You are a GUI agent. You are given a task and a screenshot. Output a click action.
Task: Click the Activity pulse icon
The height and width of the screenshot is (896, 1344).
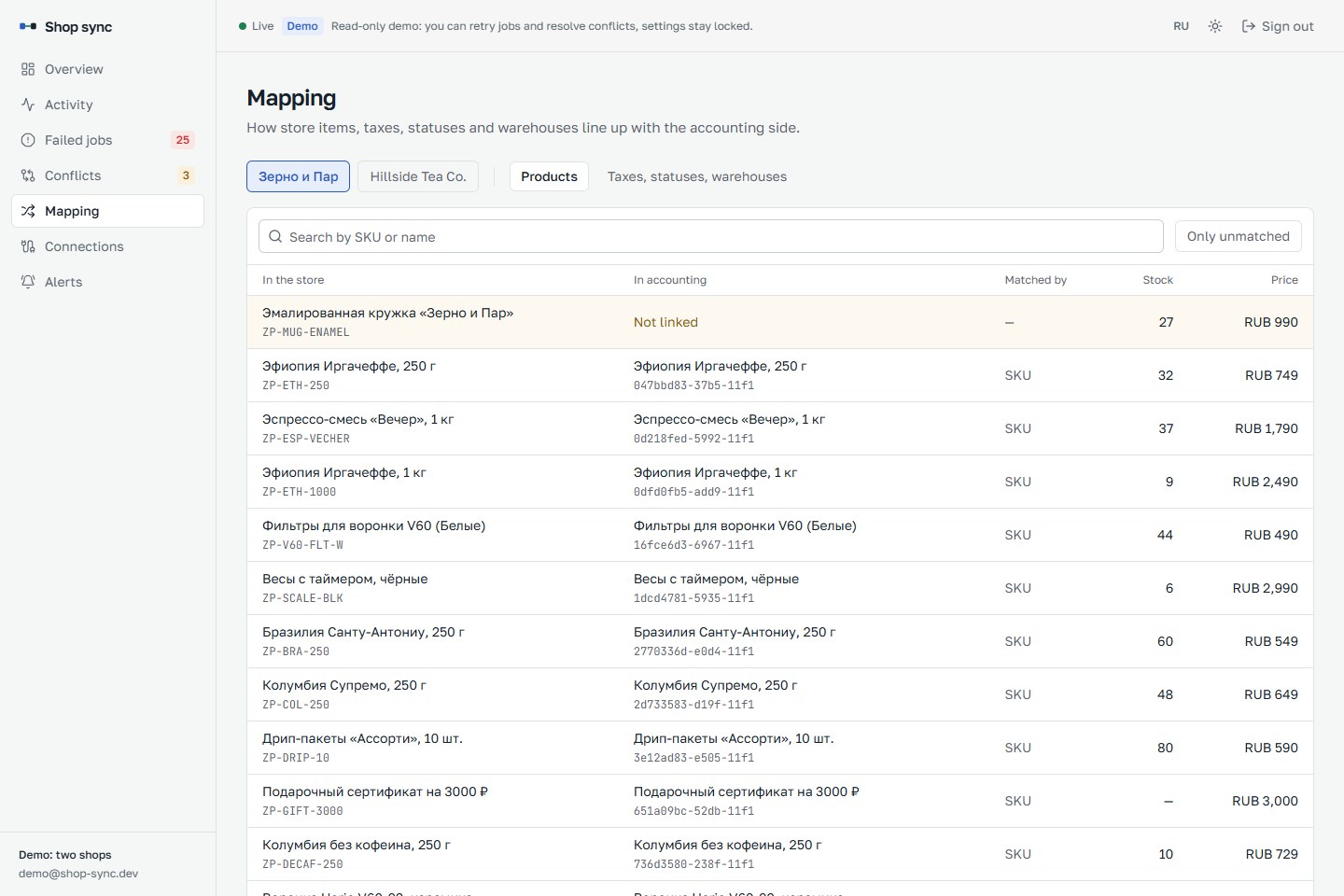tap(28, 105)
